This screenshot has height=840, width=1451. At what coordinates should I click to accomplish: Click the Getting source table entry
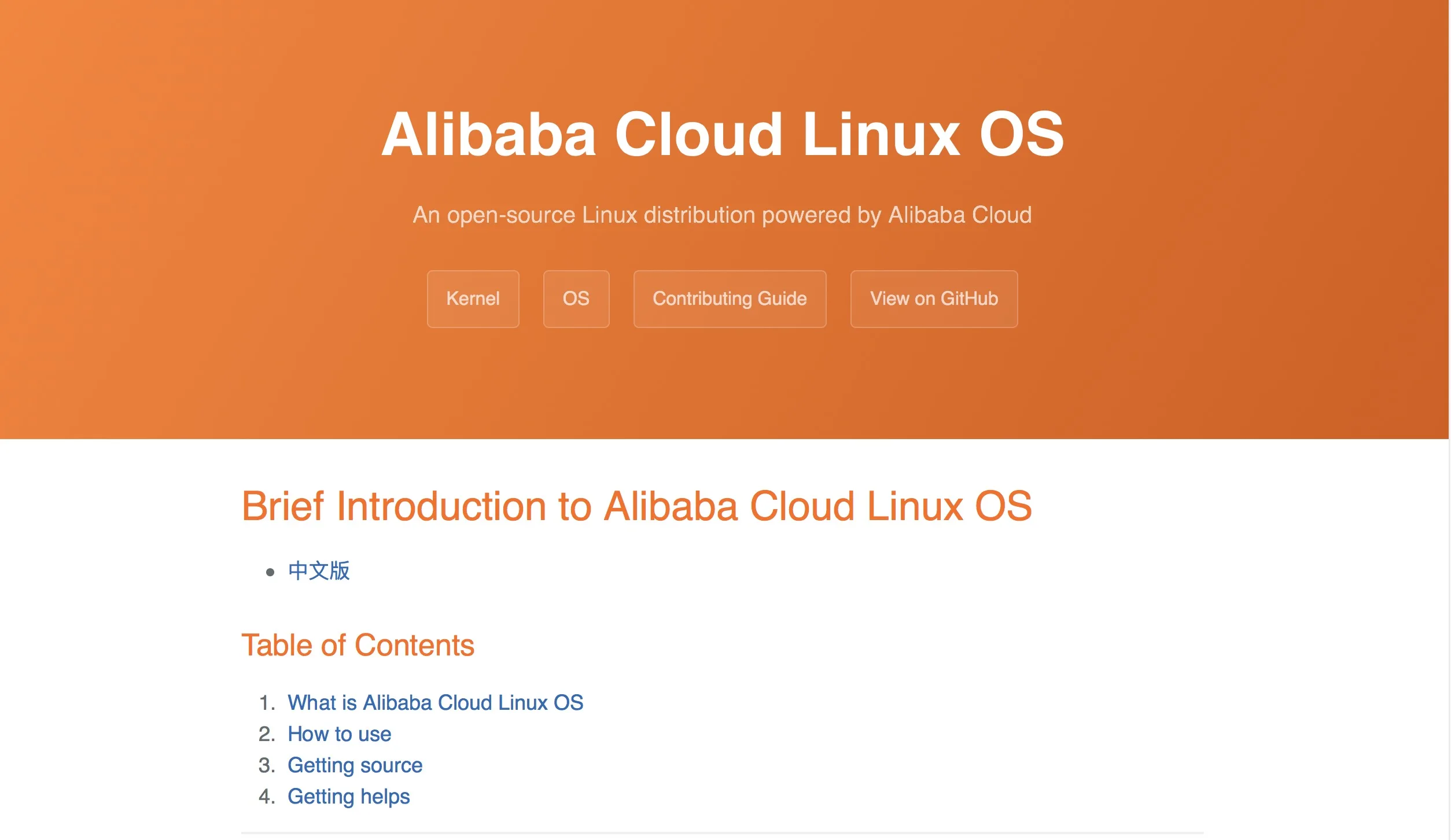pos(354,765)
